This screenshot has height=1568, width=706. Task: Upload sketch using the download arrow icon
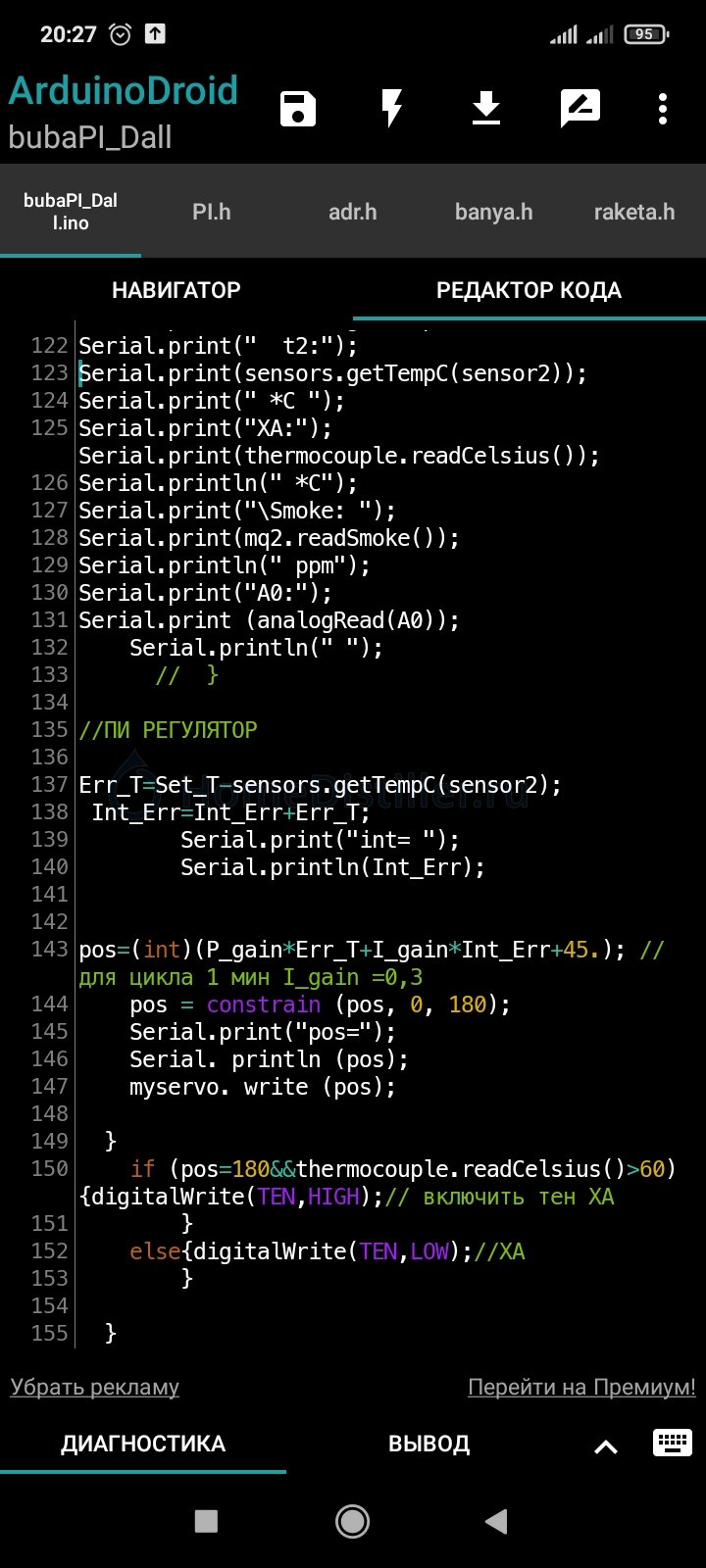click(x=486, y=109)
